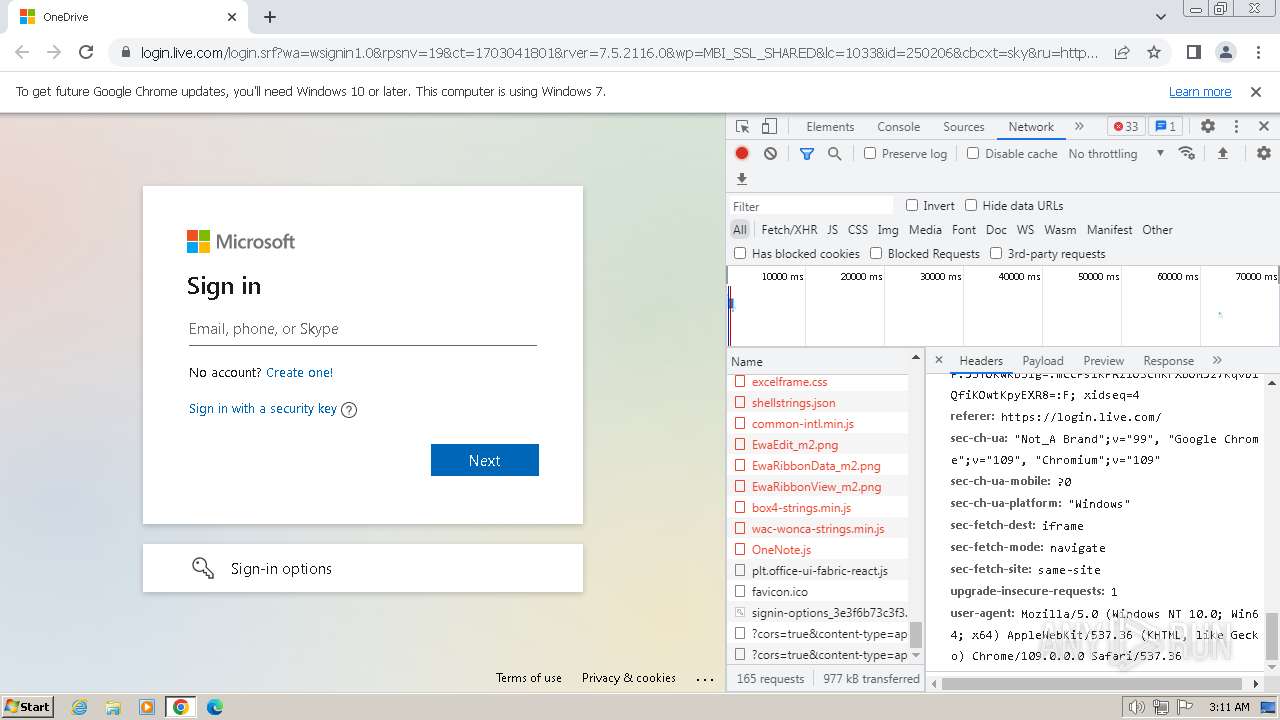Viewport: 1280px width, 720px height.
Task: Clear the network log
Action: click(770, 153)
